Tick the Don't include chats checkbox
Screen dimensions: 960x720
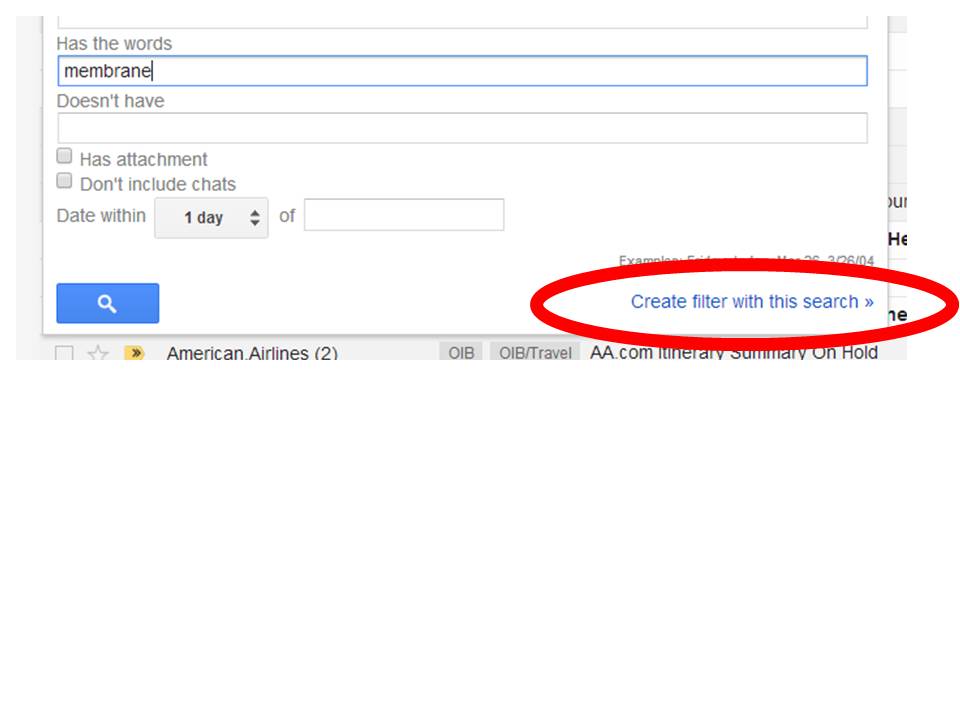tap(65, 181)
